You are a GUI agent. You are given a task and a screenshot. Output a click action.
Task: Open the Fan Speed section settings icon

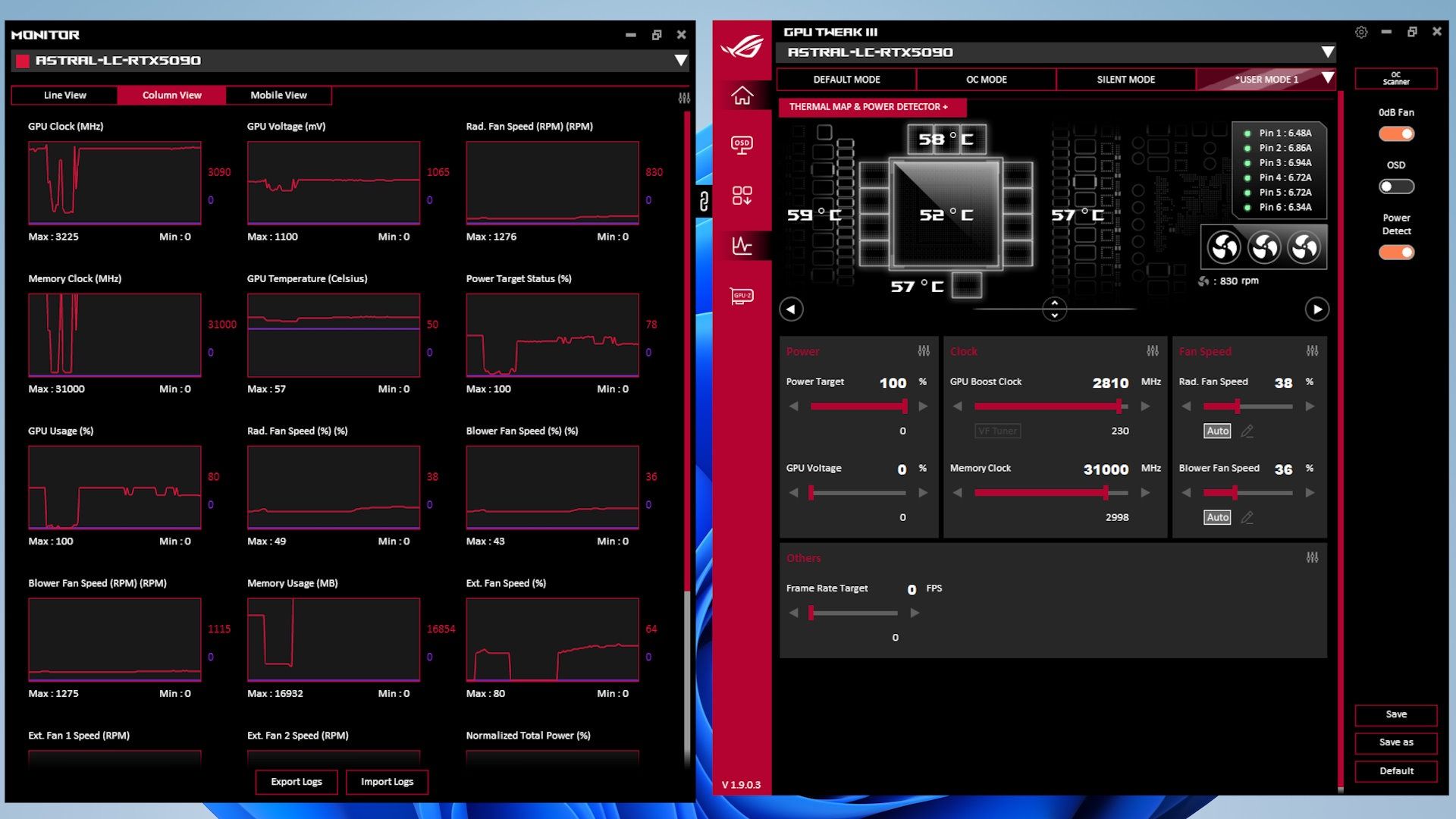1312,351
